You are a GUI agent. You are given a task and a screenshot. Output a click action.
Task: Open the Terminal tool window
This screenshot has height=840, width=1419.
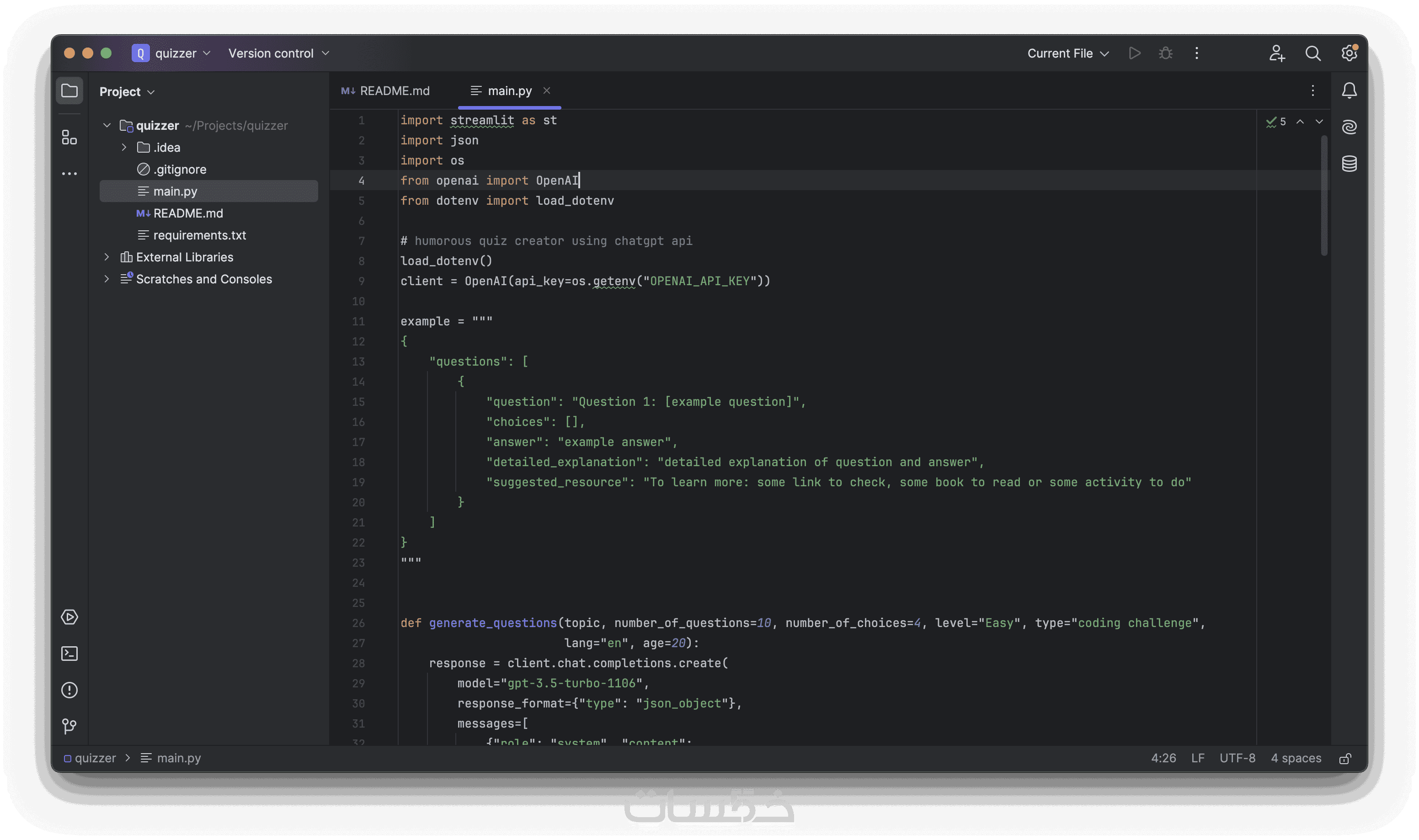(x=69, y=654)
